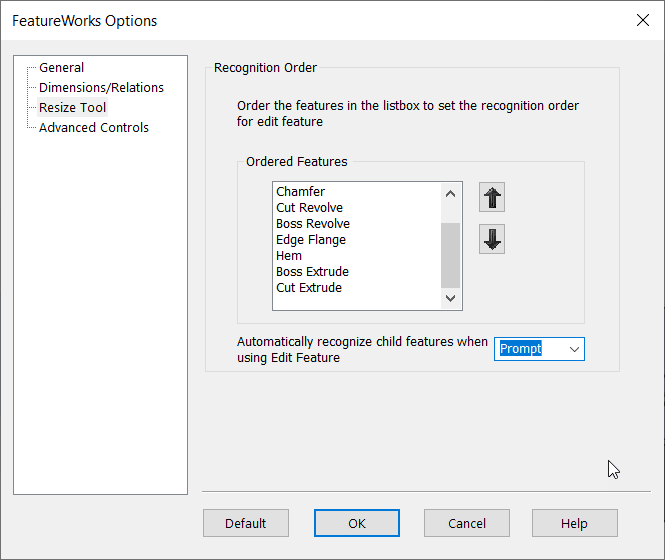Confirm settings with the OK button
665x560 pixels.
pos(357,523)
